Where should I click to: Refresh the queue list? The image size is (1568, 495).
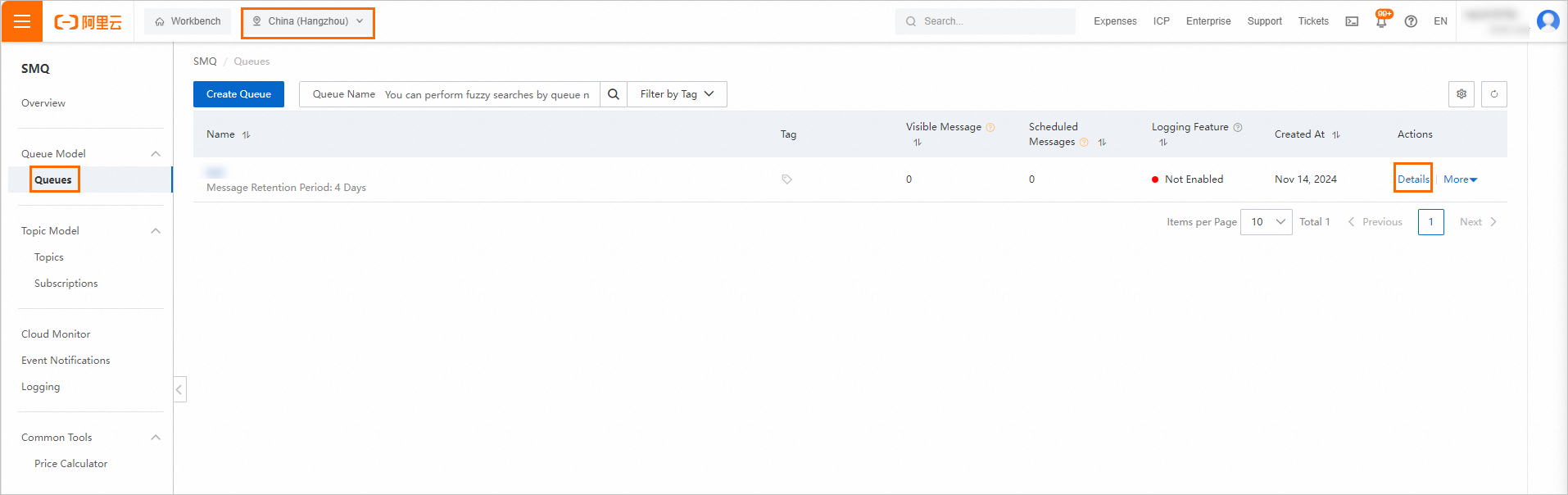1494,94
